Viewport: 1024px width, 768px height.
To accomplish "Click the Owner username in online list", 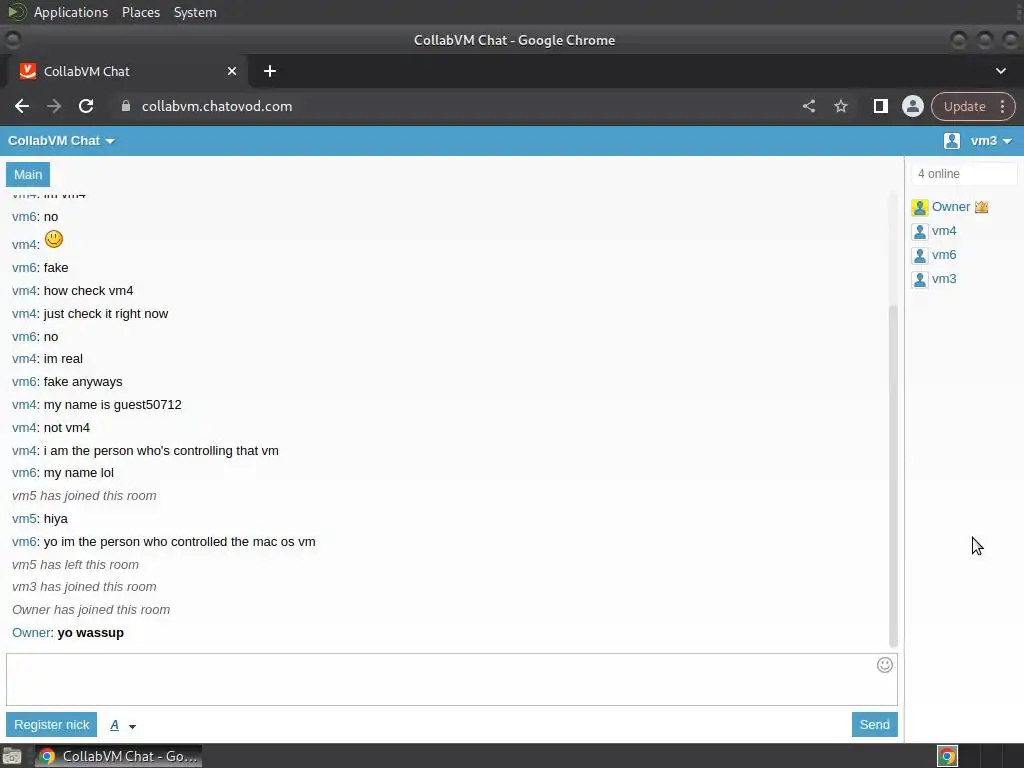I will point(950,206).
